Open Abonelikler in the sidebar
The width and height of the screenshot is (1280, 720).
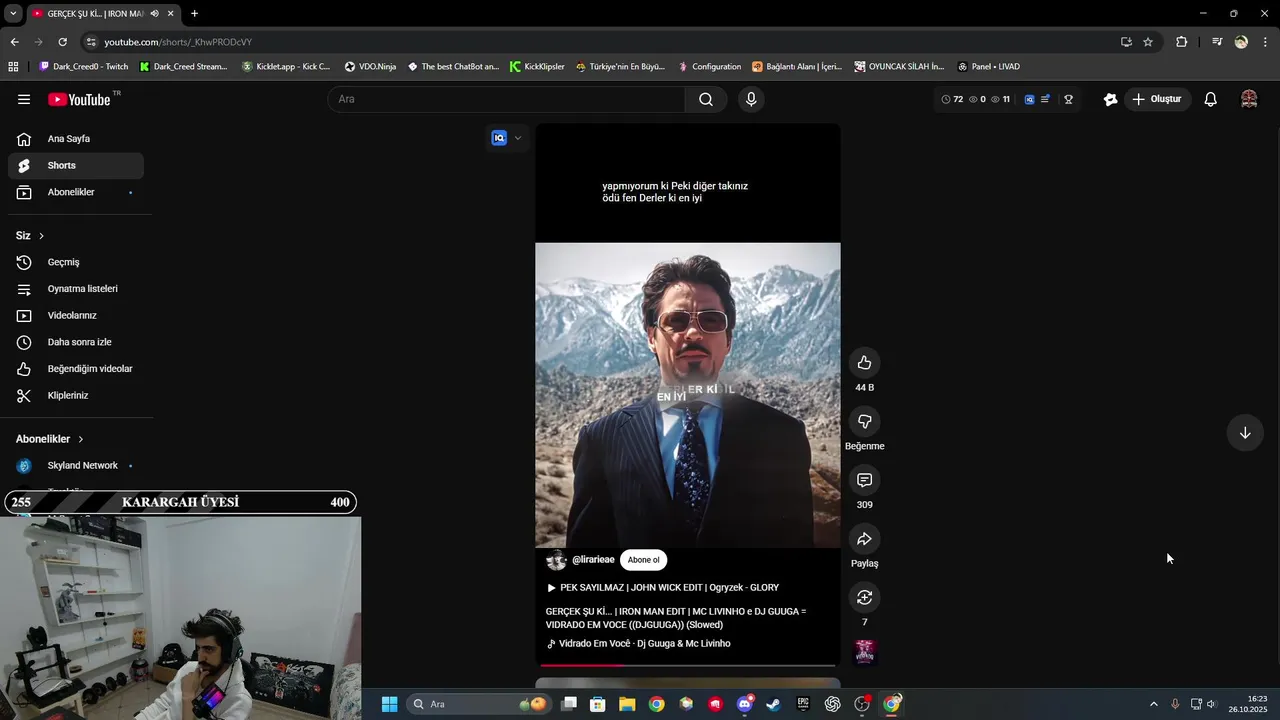76,192
